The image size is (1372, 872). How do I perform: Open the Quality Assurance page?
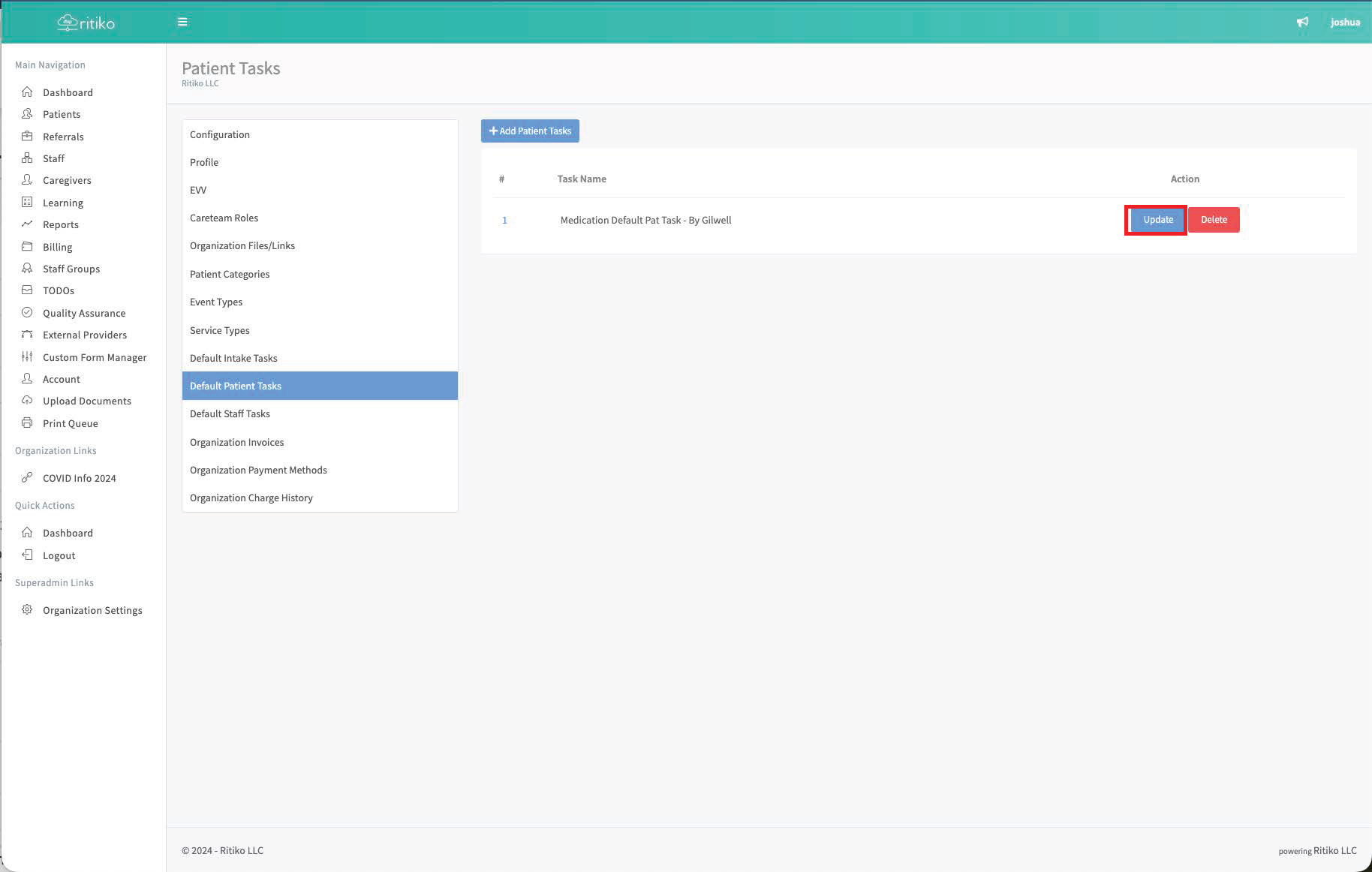tap(84, 313)
